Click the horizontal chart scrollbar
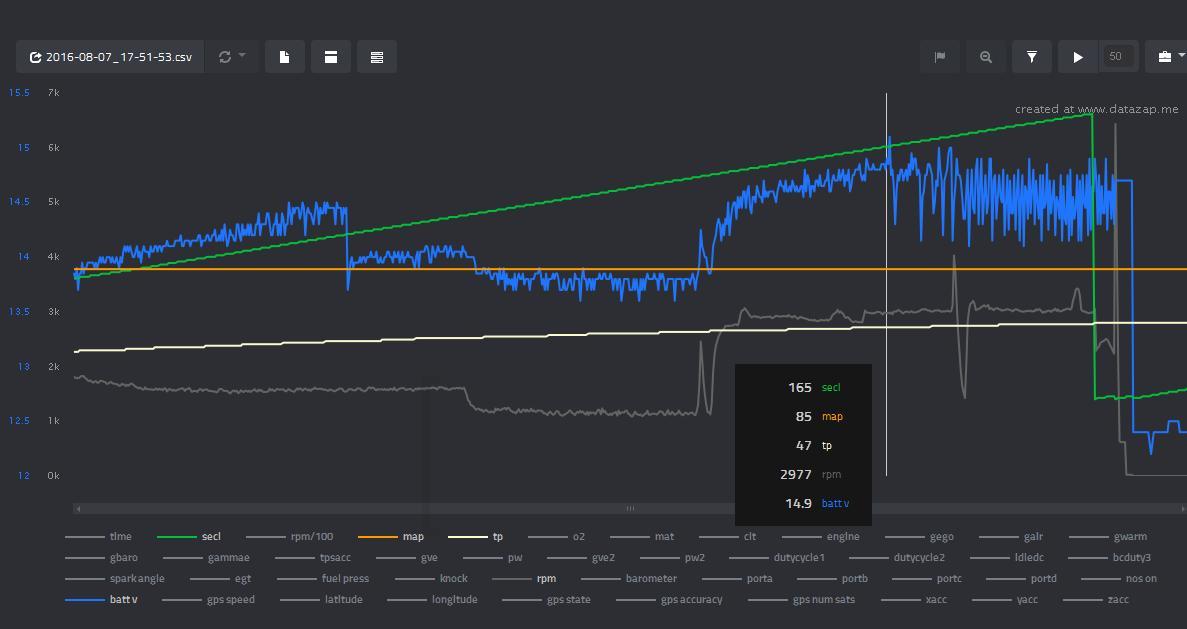Viewport: 1187px width, 629px height. click(x=630, y=509)
